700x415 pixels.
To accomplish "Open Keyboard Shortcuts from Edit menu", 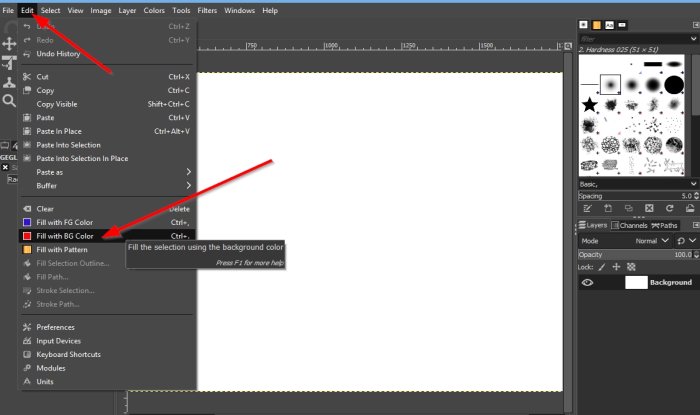I will click(107, 354).
